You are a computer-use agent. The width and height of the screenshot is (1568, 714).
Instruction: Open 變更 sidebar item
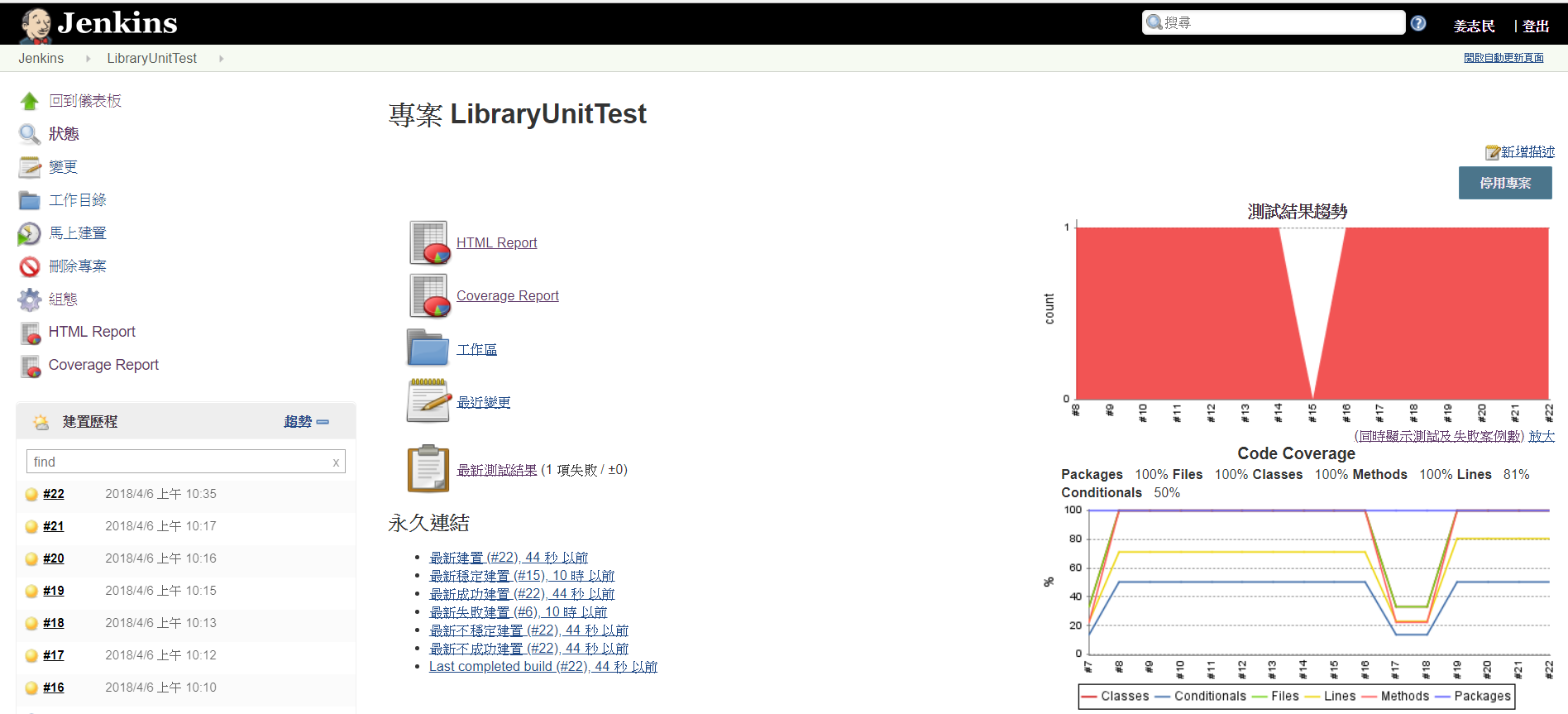click(63, 167)
